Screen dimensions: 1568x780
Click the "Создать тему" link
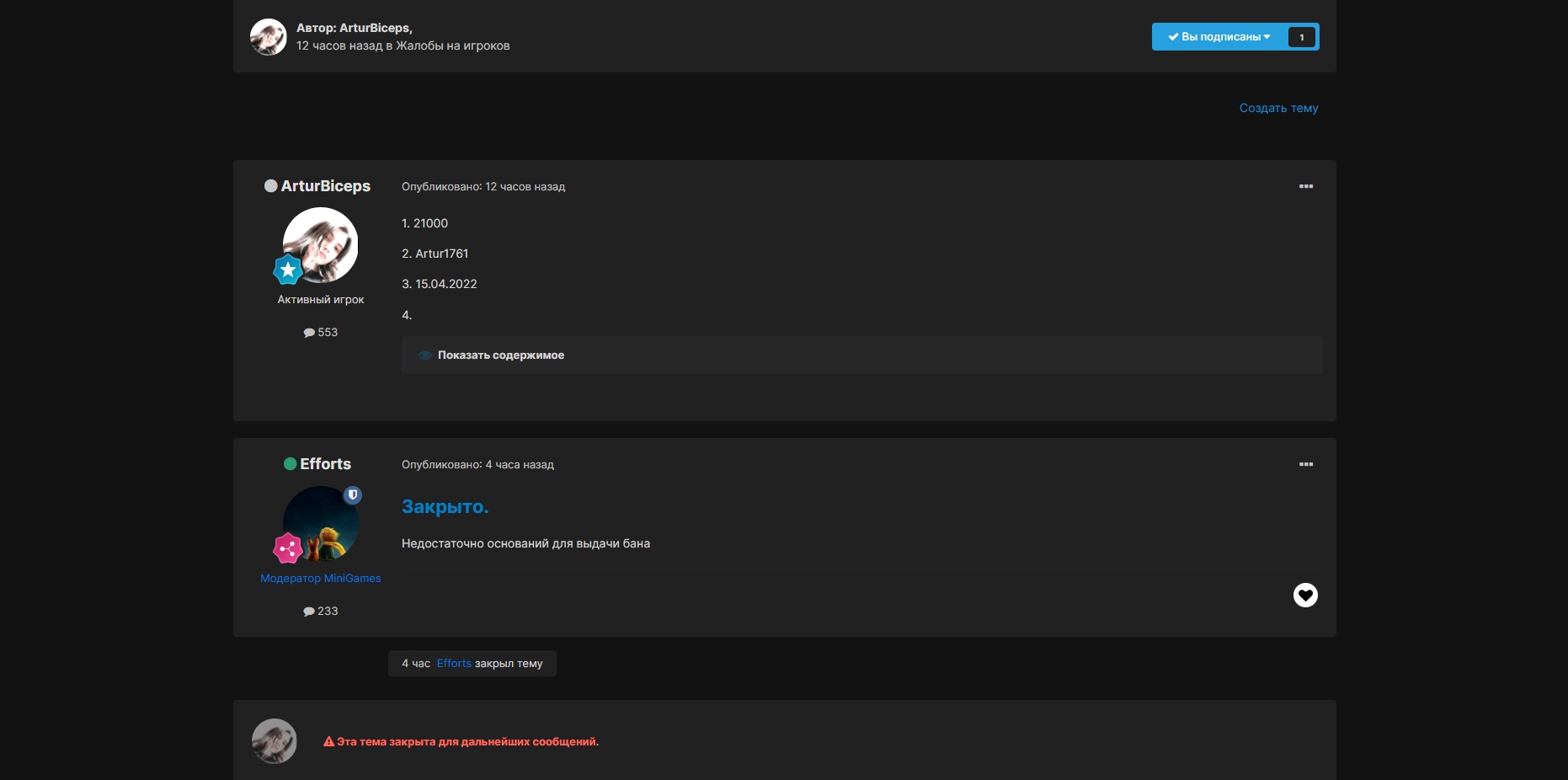[x=1277, y=108]
